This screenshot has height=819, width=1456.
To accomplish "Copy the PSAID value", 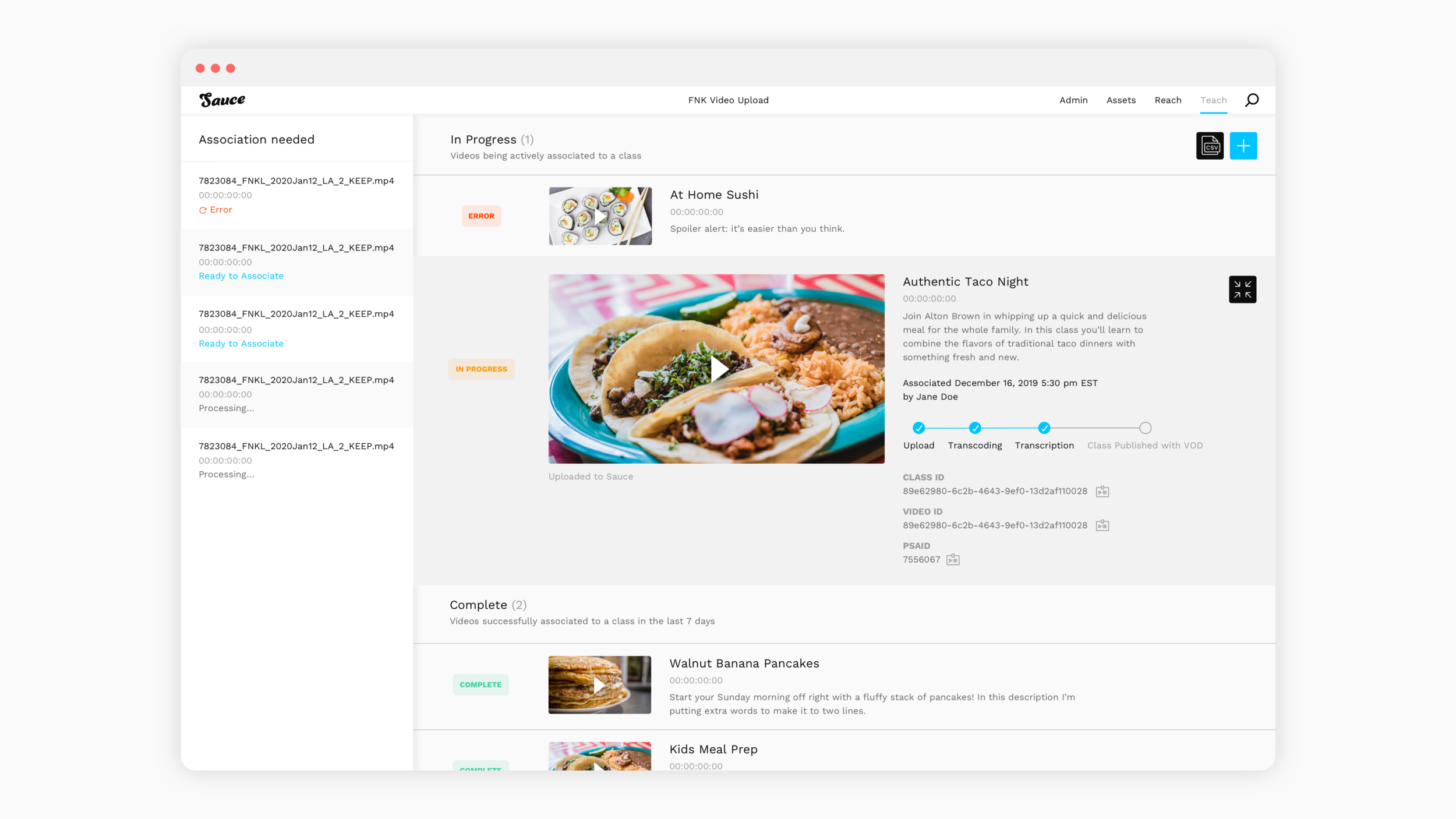I will 953,560.
